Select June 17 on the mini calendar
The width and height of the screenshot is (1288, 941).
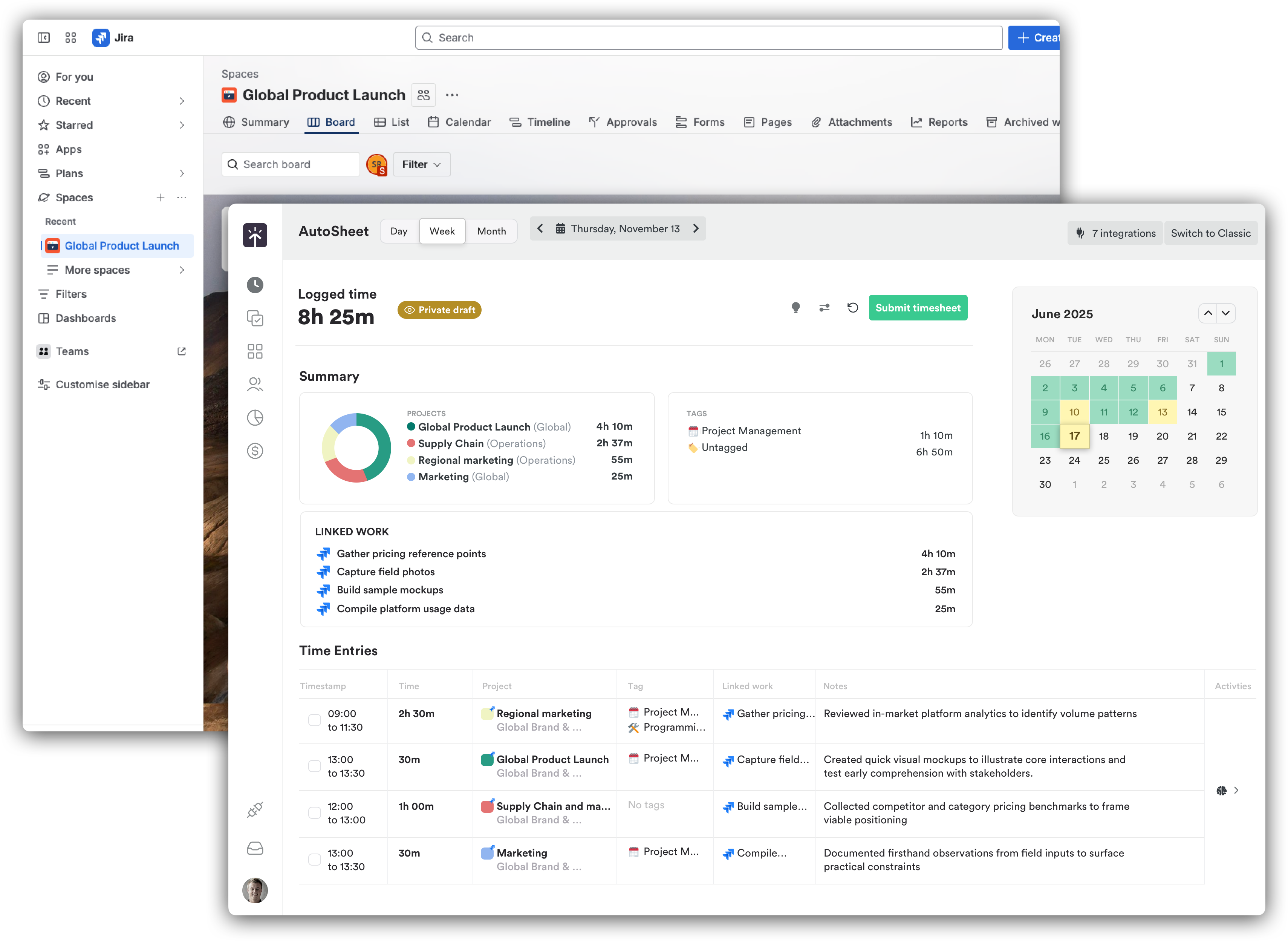tap(1074, 436)
